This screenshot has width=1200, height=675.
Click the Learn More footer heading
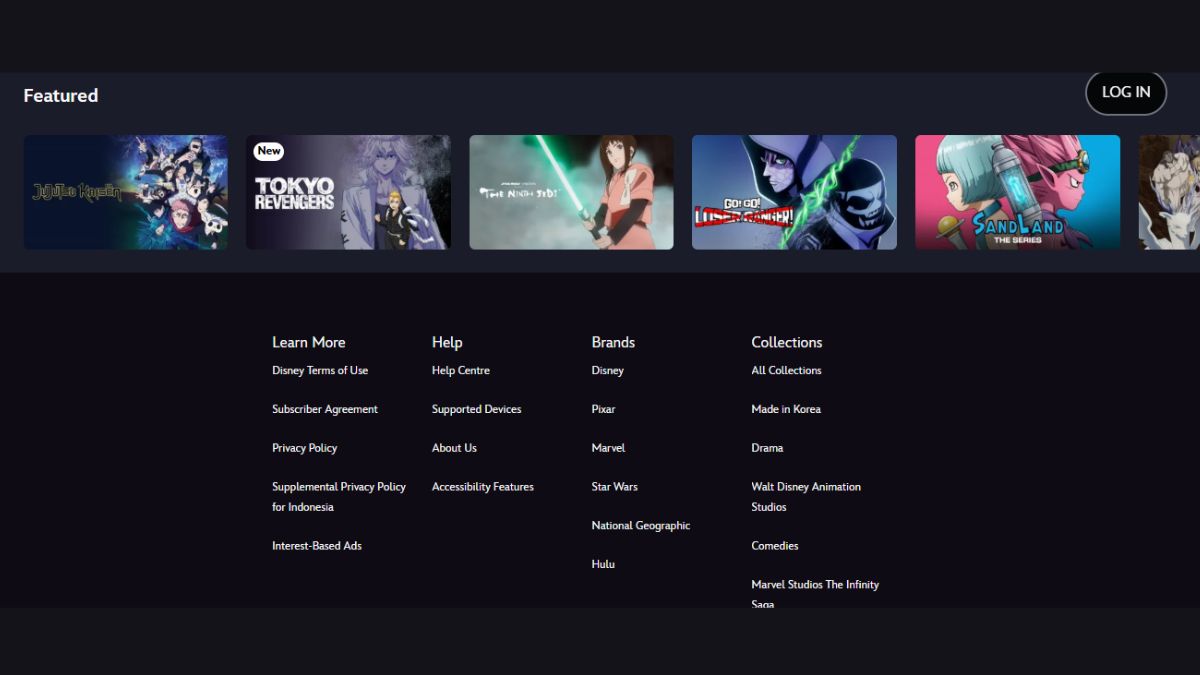[x=309, y=342]
